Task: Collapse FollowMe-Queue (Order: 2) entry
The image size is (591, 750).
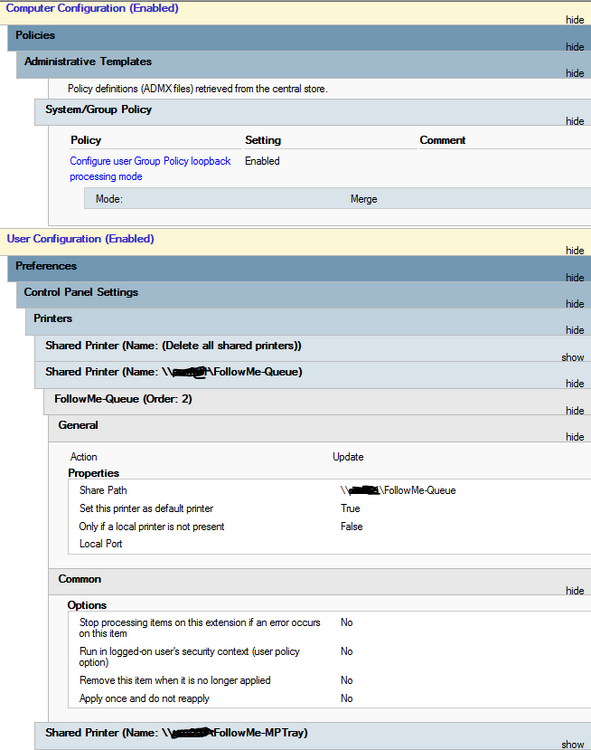Action: (575, 411)
